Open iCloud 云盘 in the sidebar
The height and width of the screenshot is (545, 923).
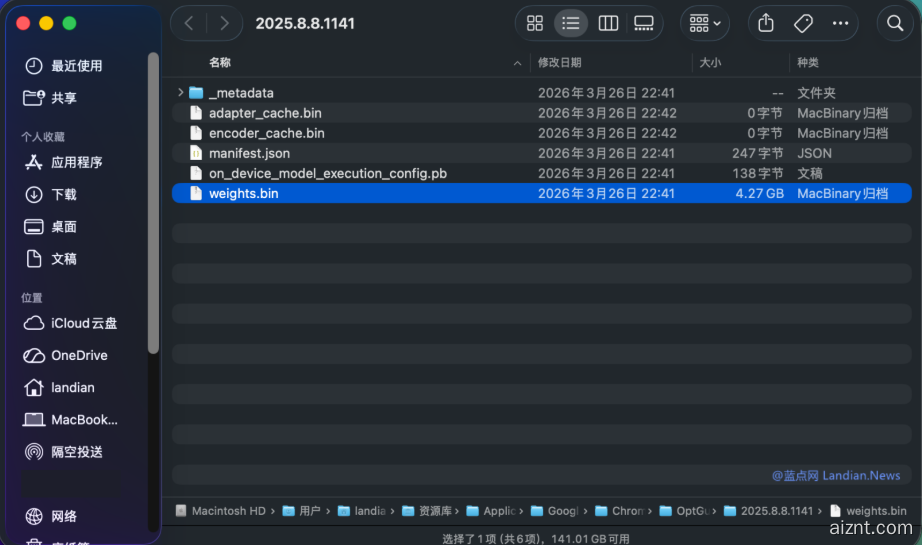pos(71,323)
